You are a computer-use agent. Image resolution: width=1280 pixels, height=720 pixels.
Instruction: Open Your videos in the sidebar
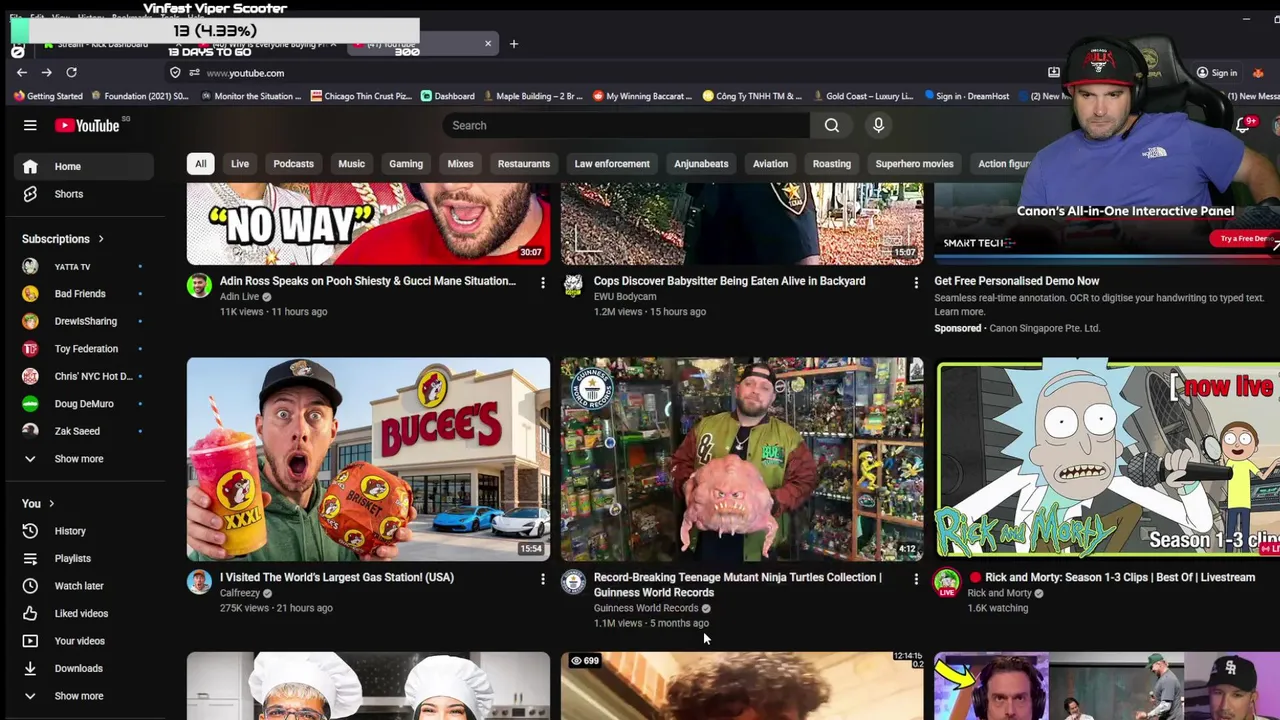click(x=84, y=641)
